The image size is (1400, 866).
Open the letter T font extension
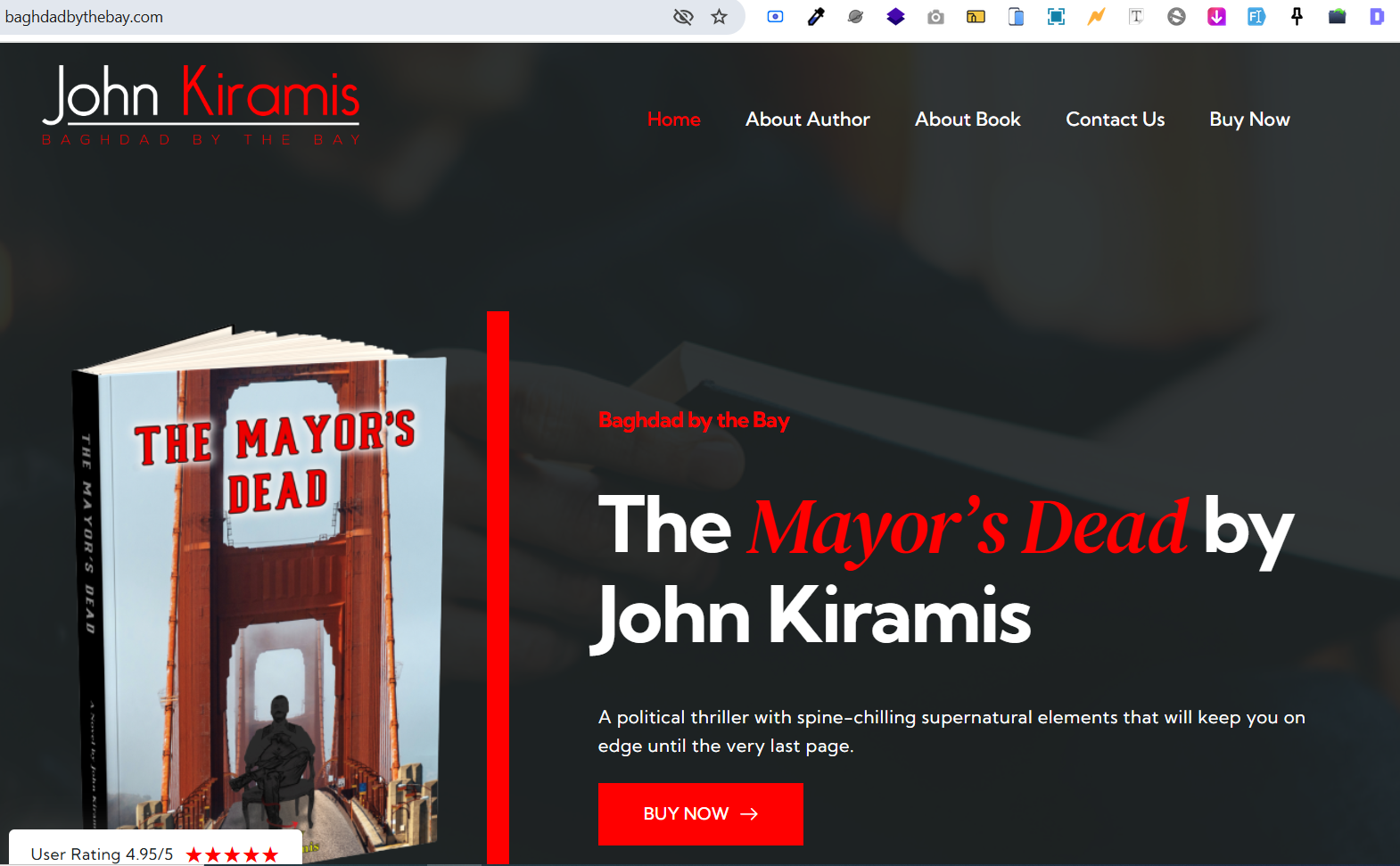pos(1136,17)
